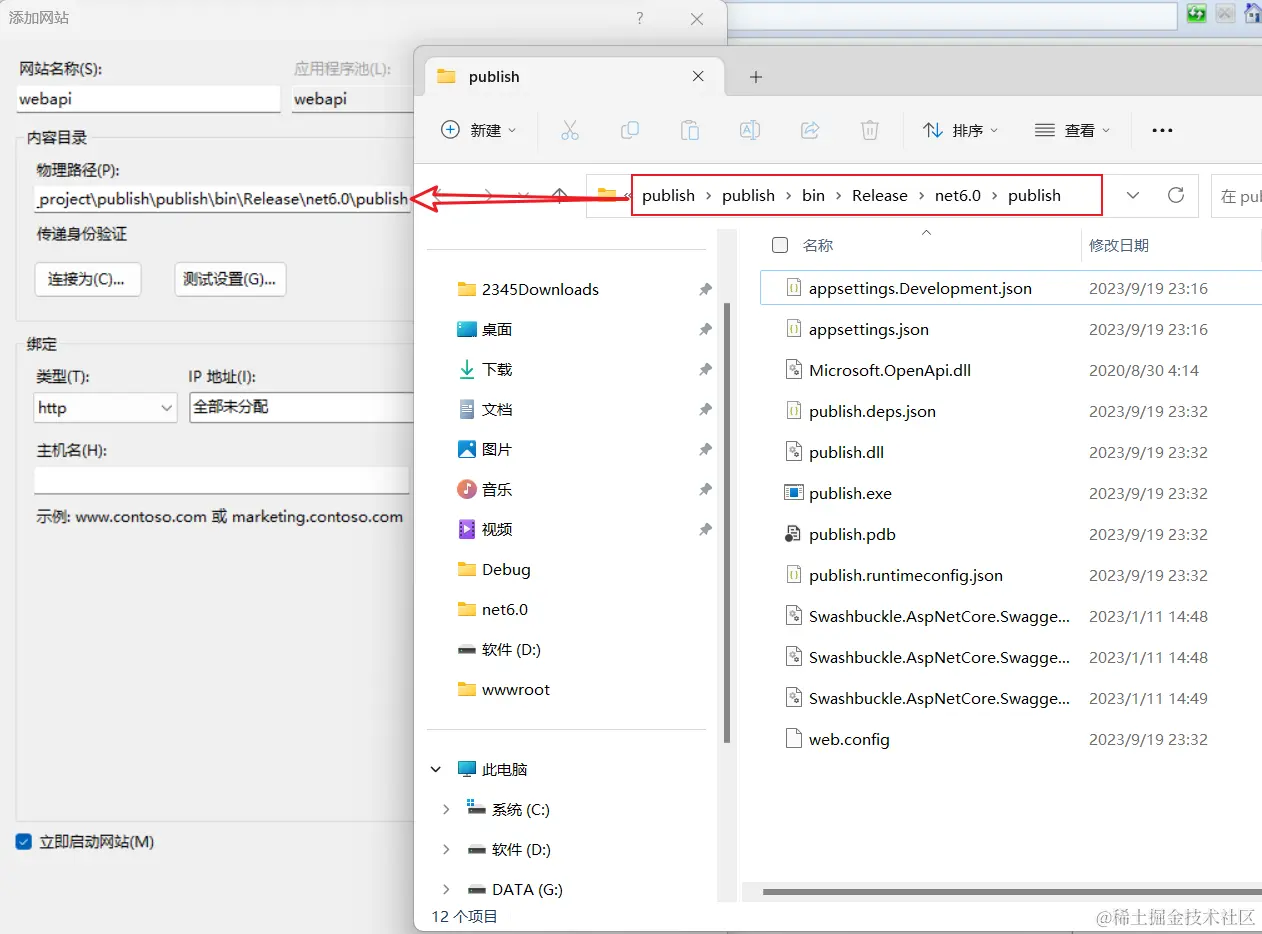The width and height of the screenshot is (1262, 934).
Task: Open the net6.0 folder in sidebar
Action: pyautogui.click(x=492, y=609)
